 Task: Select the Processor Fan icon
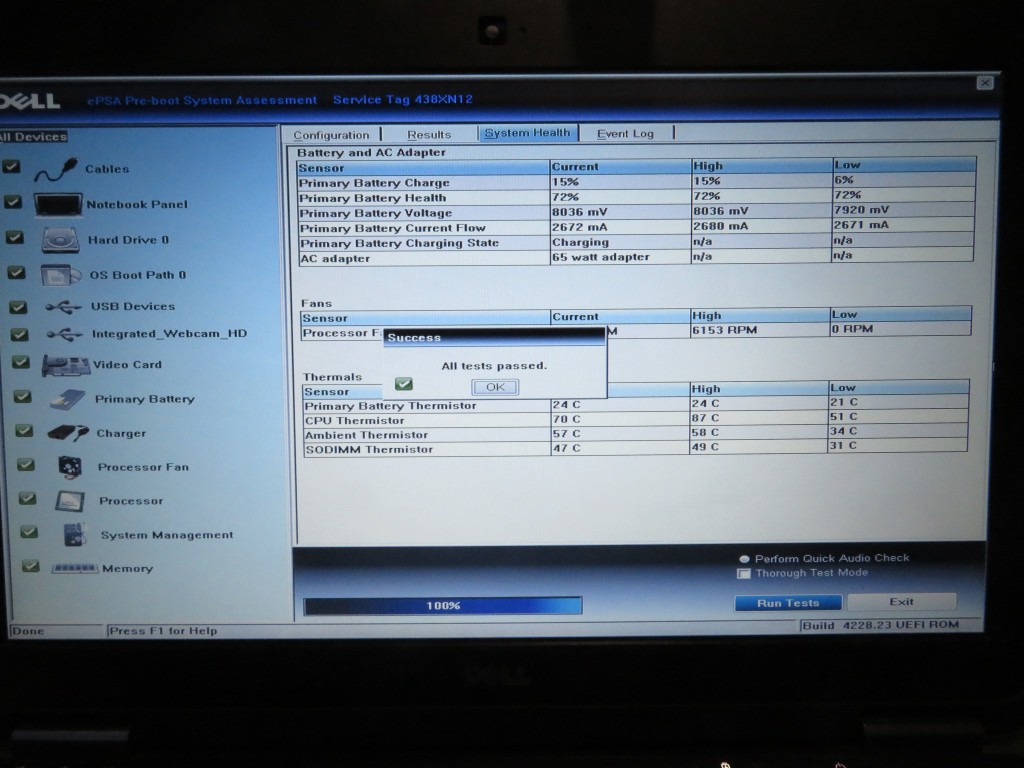[70, 467]
